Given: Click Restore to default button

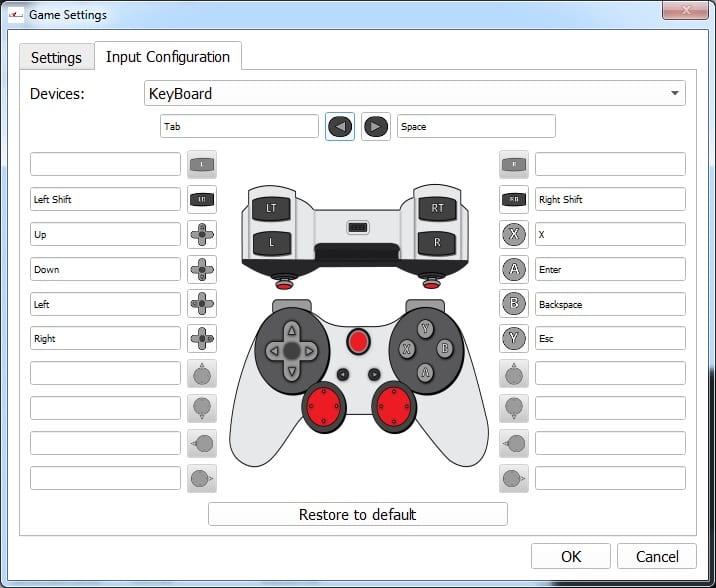Looking at the screenshot, I should tap(358, 514).
